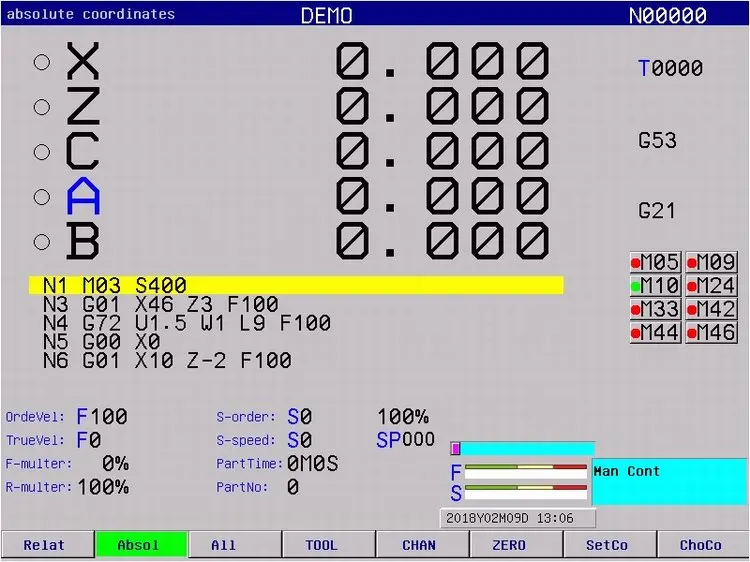
Task: Select the green M10 status indicator
Action: [655, 286]
